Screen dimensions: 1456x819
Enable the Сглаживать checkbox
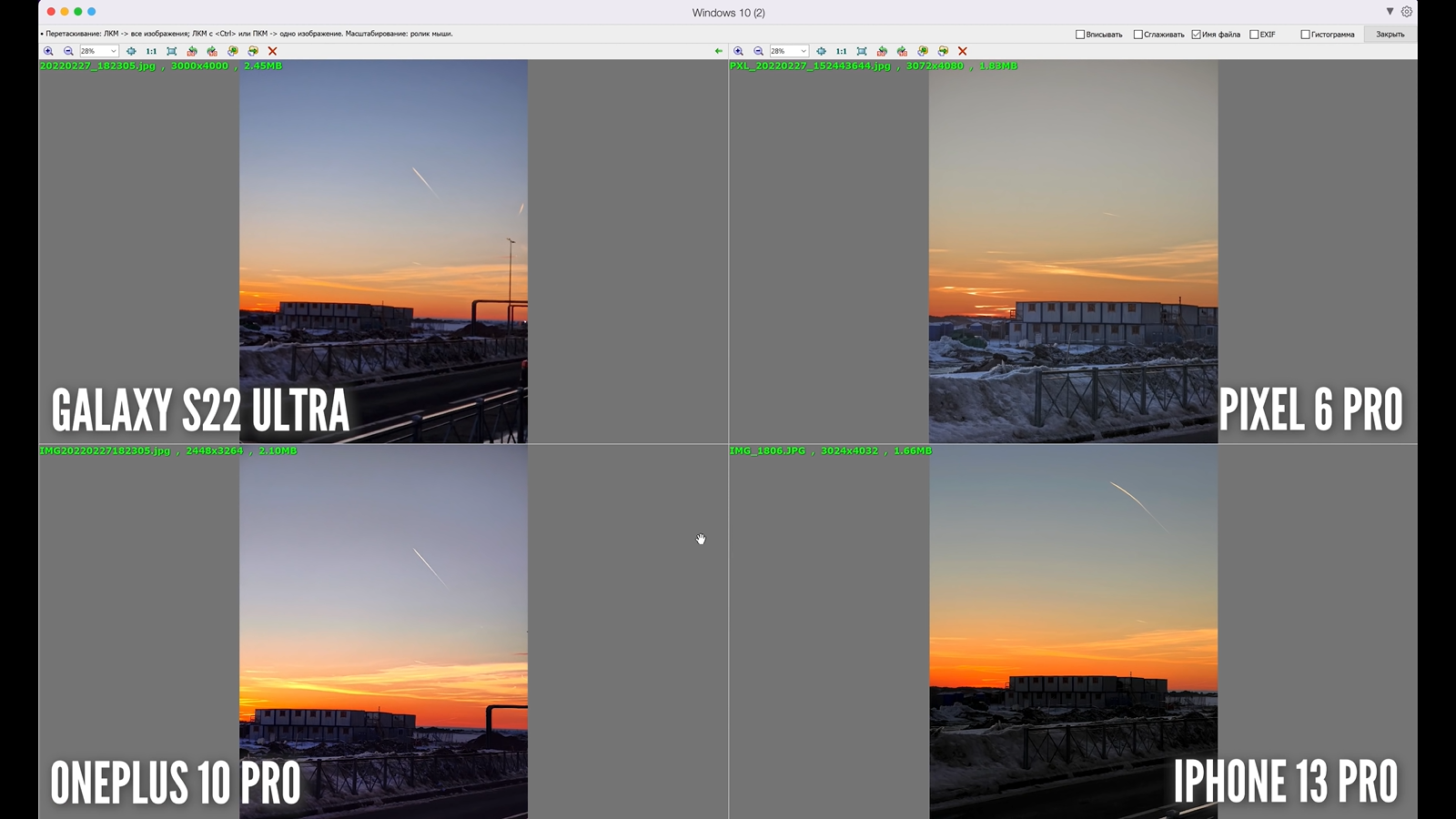coord(1137,35)
